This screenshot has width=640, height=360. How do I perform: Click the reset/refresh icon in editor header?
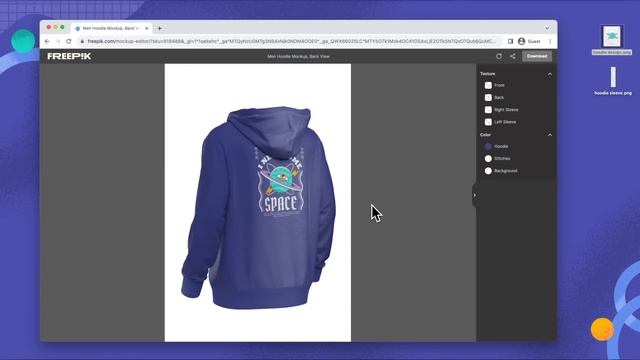pos(499,56)
